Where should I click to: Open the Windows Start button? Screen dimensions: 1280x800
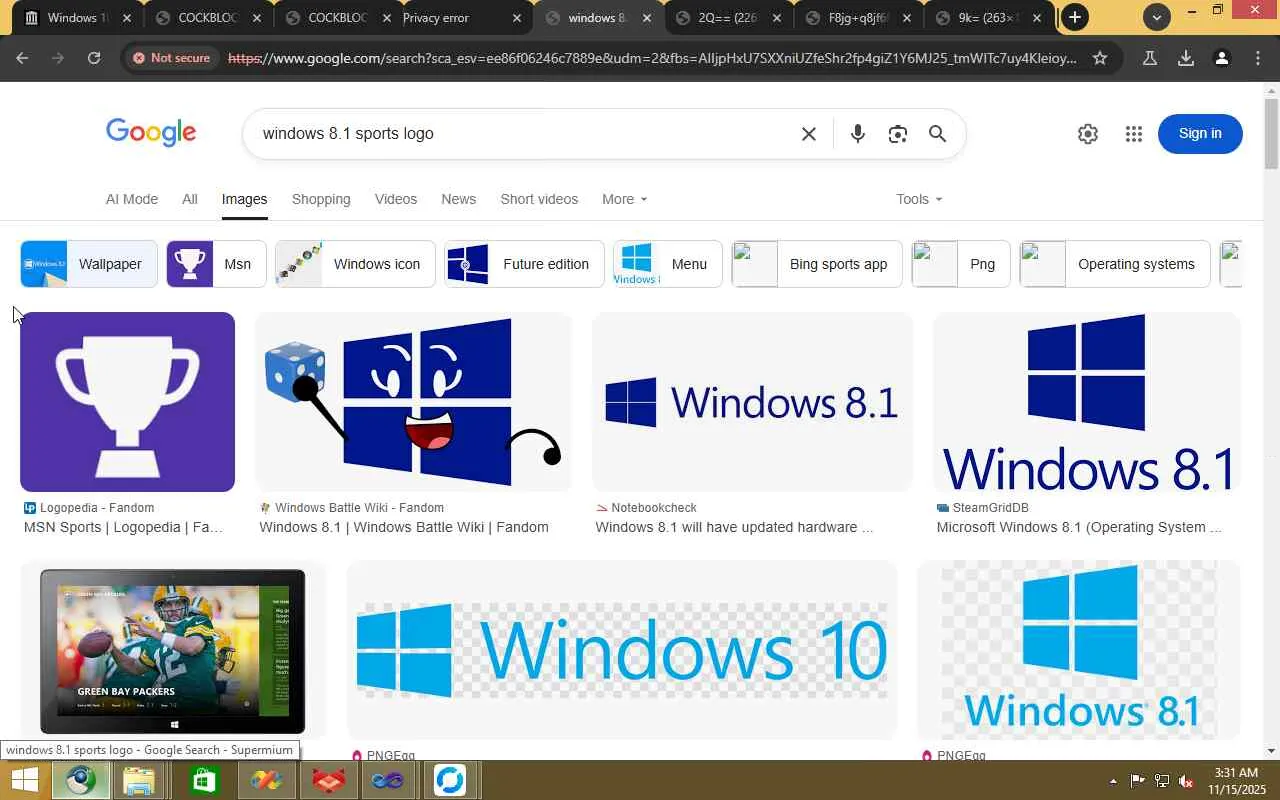pos(24,780)
